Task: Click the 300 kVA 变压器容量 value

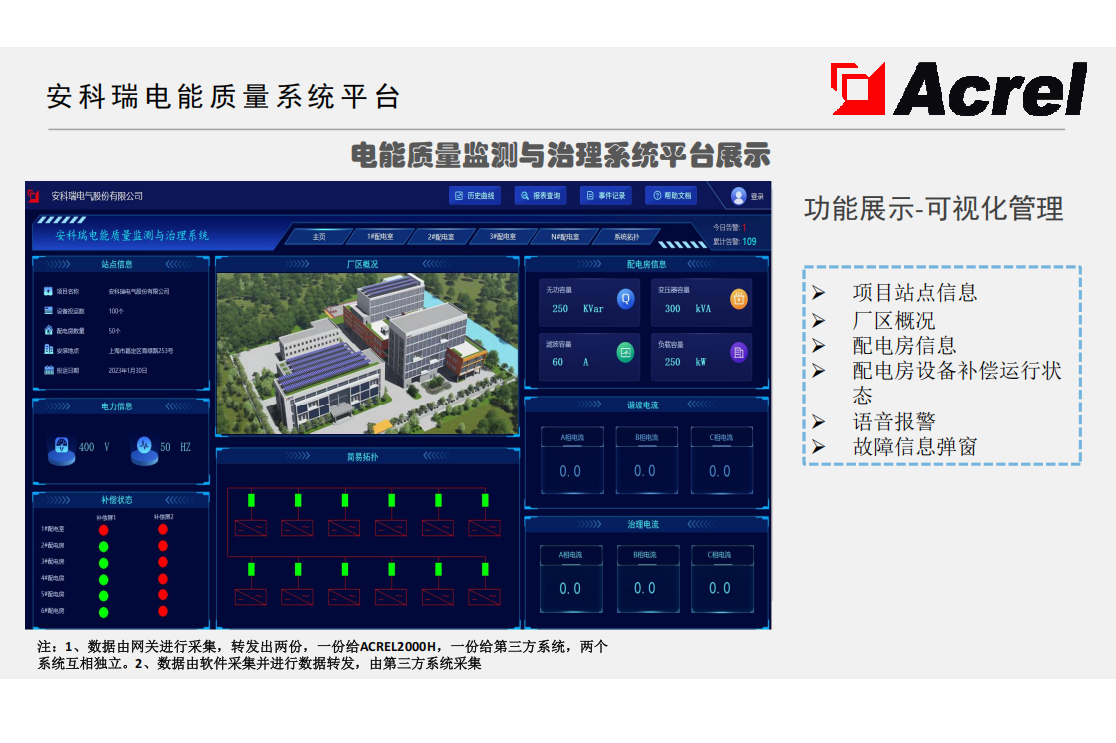Action: [x=688, y=309]
